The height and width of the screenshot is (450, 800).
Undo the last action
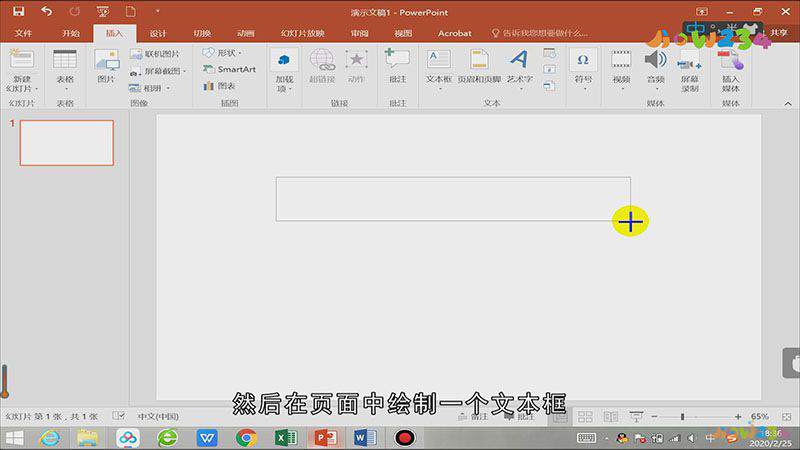pyautogui.click(x=46, y=11)
